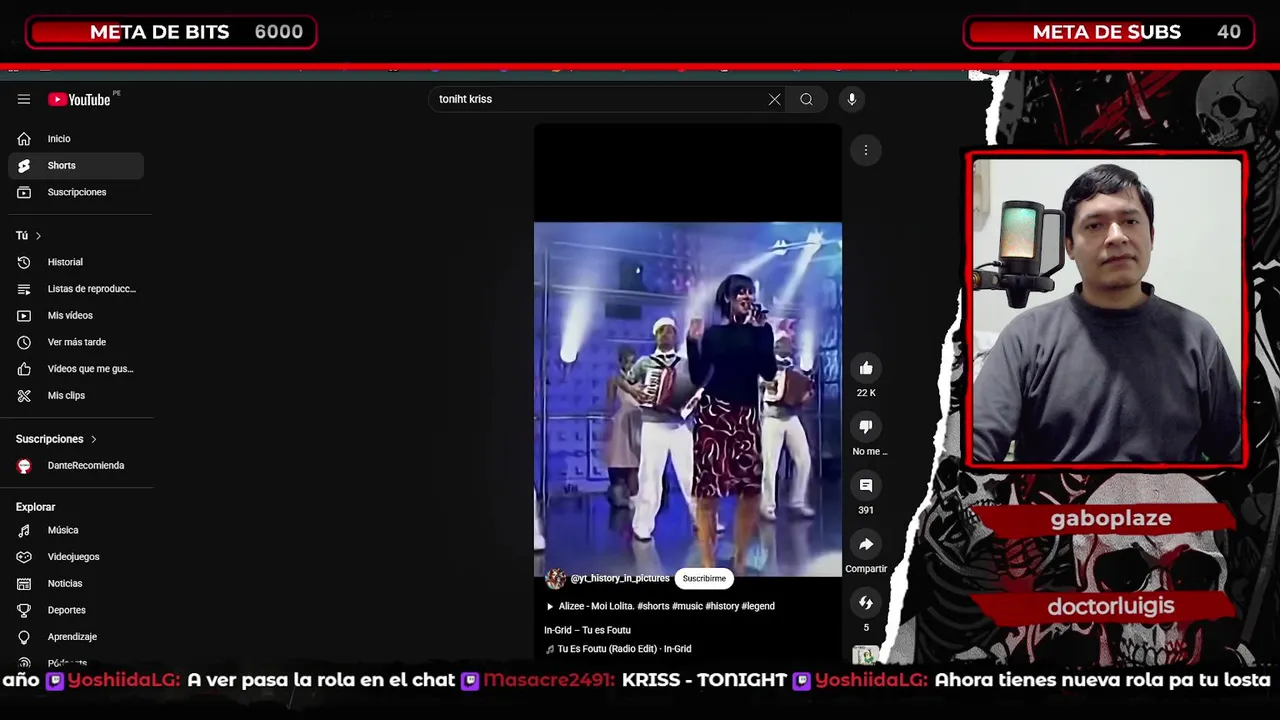Open the remix button showing 5
This screenshot has width=1280, height=720.
tap(866, 603)
